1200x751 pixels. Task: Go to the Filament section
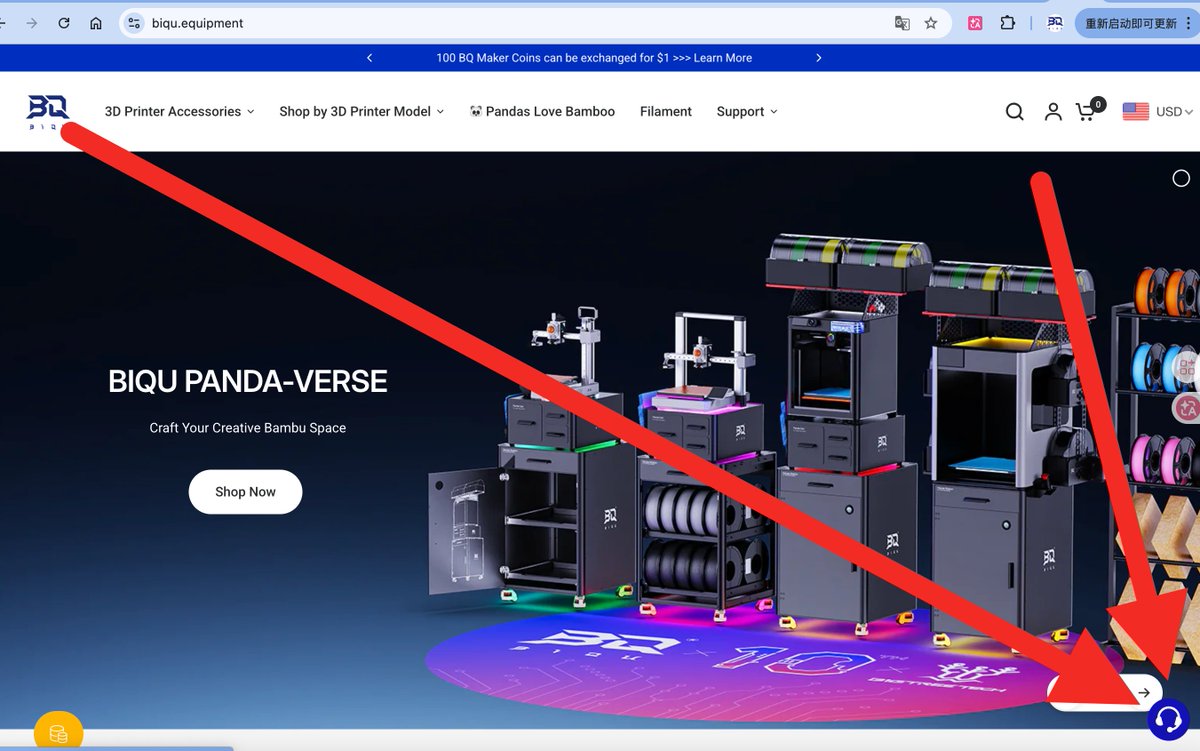[x=666, y=111]
